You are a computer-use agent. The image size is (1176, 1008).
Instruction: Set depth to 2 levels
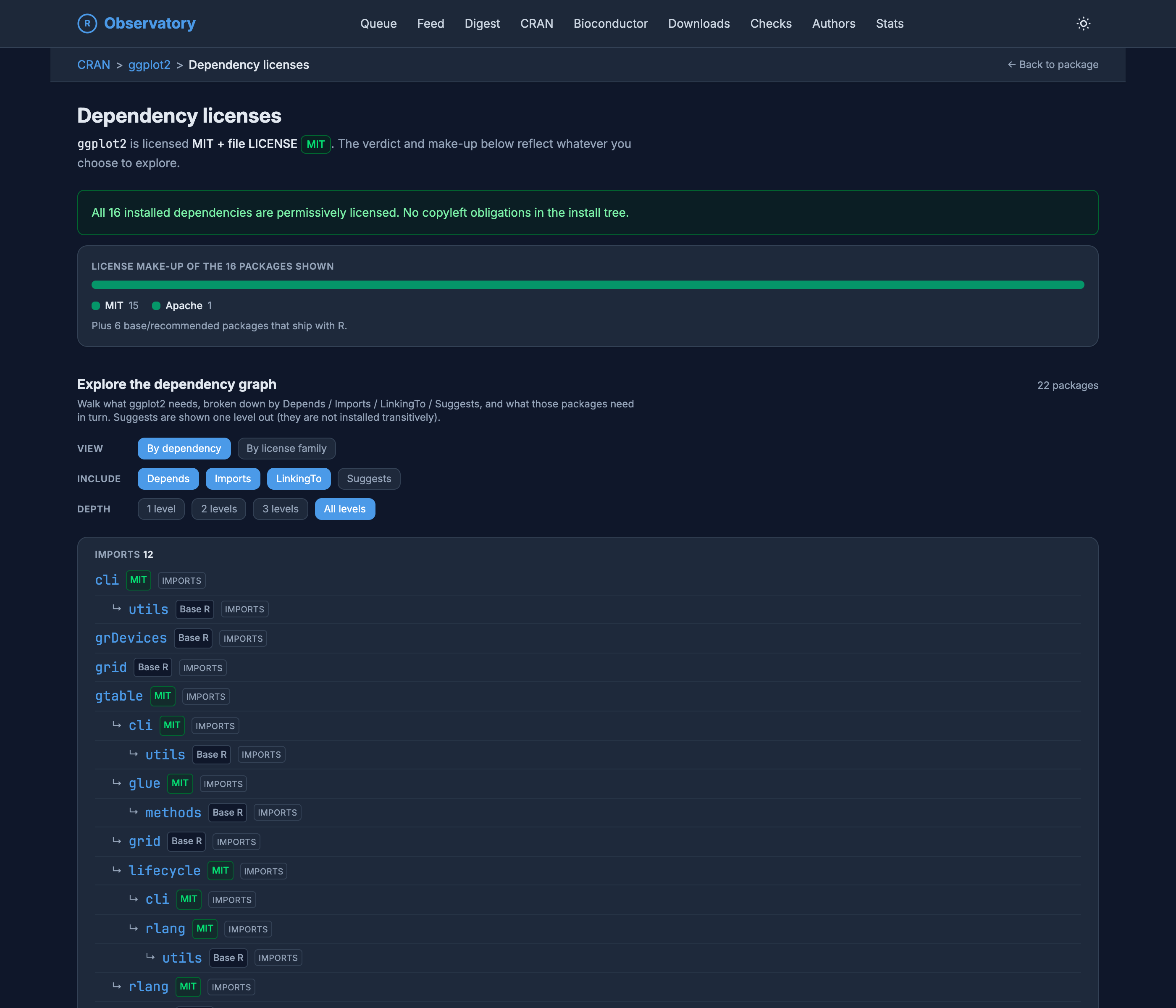[x=219, y=509]
